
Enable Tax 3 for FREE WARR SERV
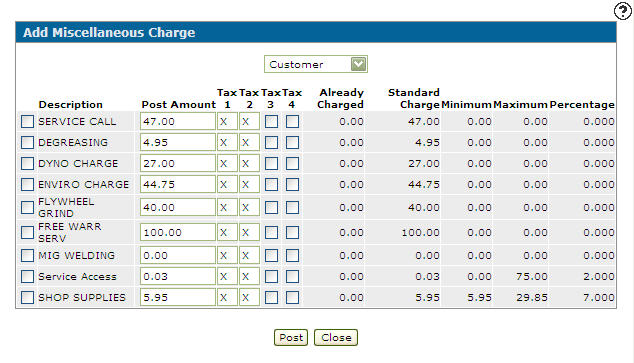271,232
